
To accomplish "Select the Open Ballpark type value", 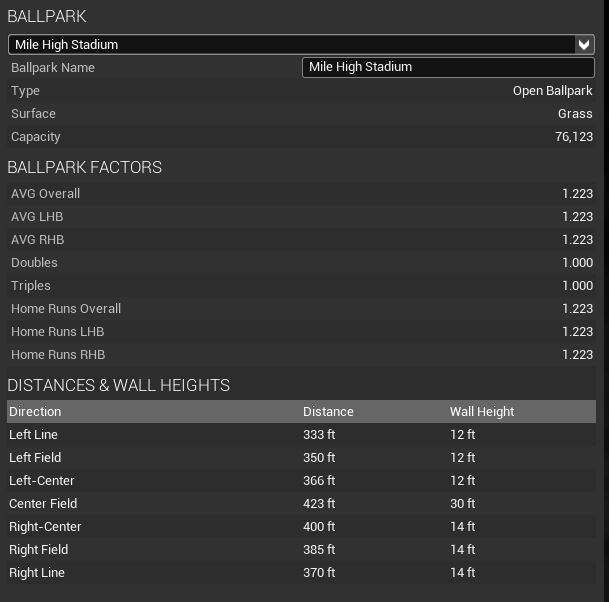I will click(x=552, y=91).
